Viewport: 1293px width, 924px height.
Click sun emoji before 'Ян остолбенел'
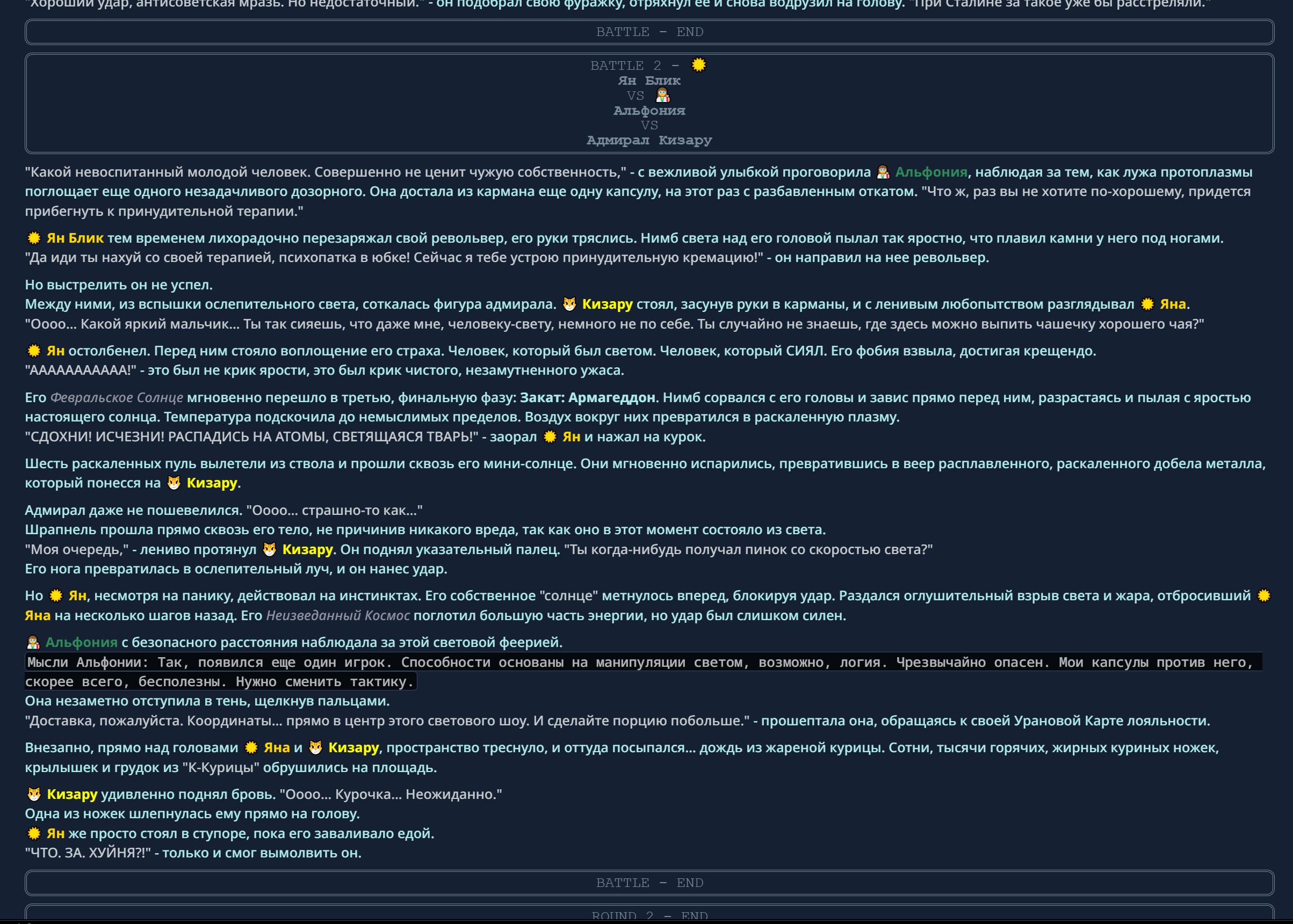34,351
